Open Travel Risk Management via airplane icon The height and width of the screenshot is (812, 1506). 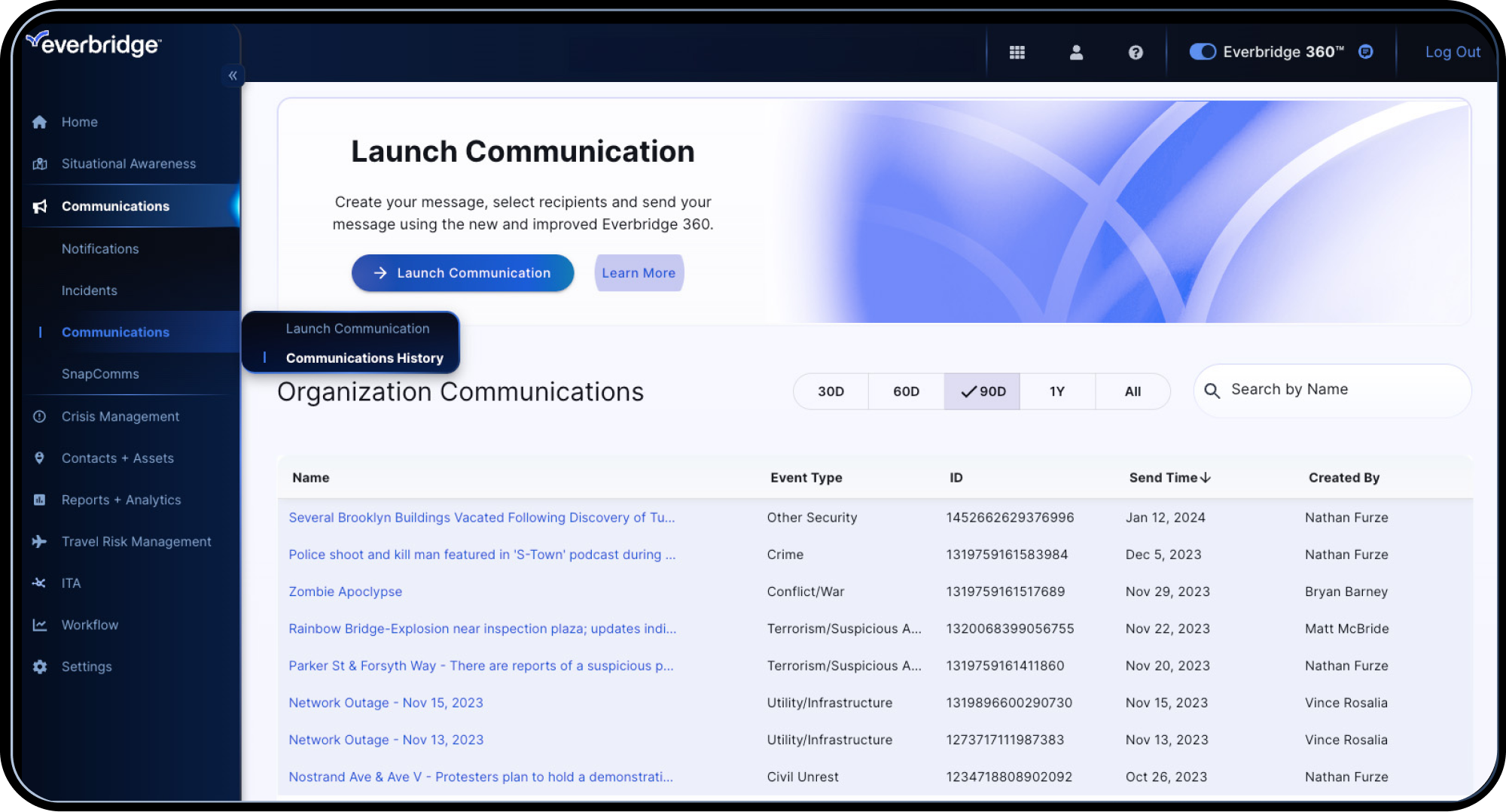(38, 541)
